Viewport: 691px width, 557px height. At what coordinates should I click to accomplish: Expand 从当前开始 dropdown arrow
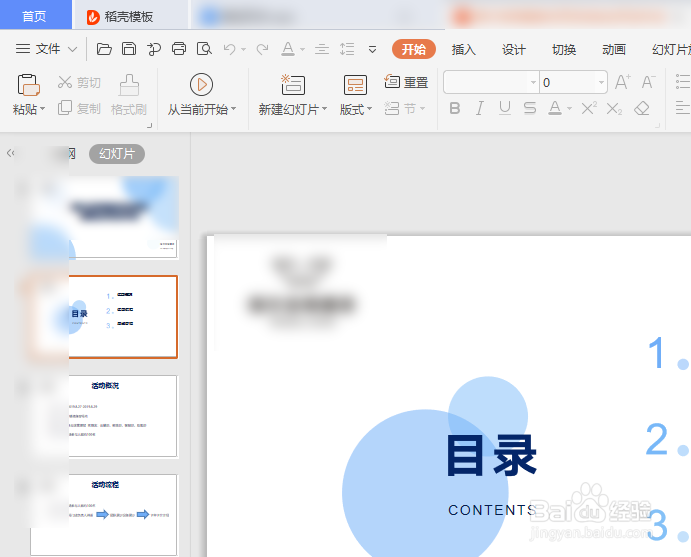click(233, 108)
